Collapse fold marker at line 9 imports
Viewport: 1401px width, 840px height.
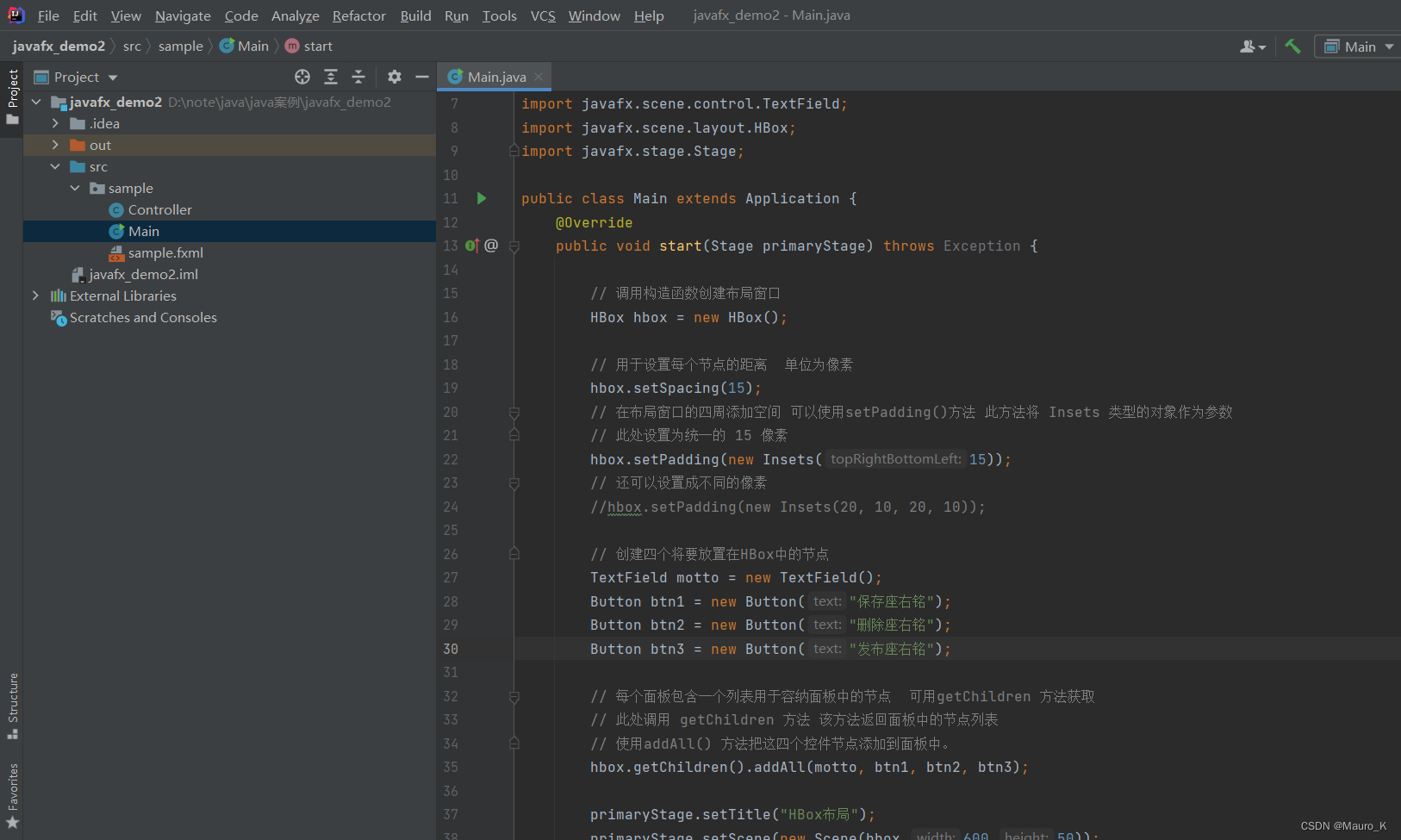(514, 151)
